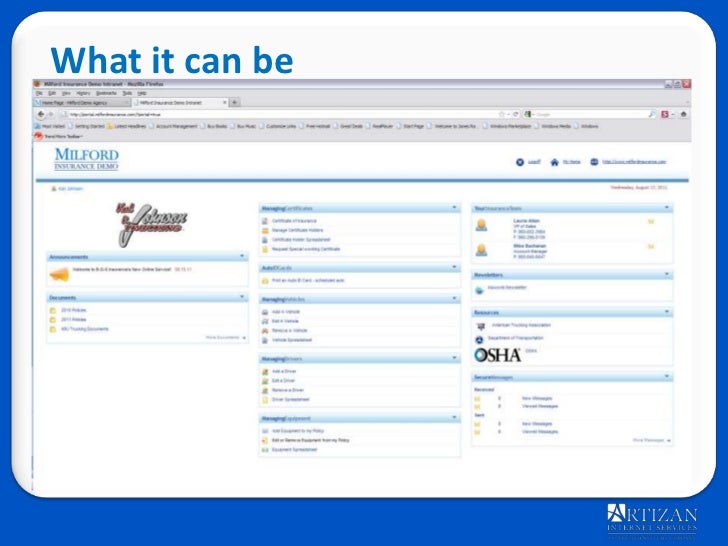Click the Certificate of Insurance icon

click(265, 221)
